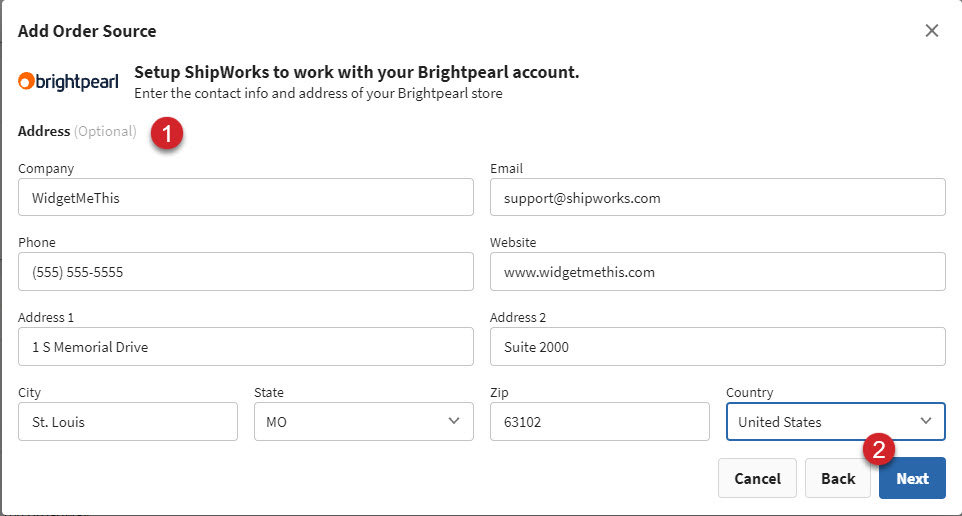Viewport: 962px width, 516px height.
Task: Click the 'Address 2' label
Action: pos(518,317)
